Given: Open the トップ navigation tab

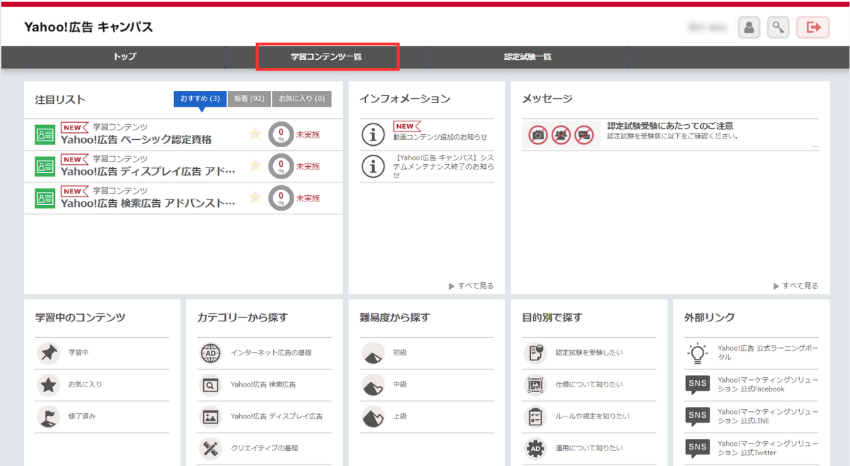Looking at the screenshot, I should point(125,56).
